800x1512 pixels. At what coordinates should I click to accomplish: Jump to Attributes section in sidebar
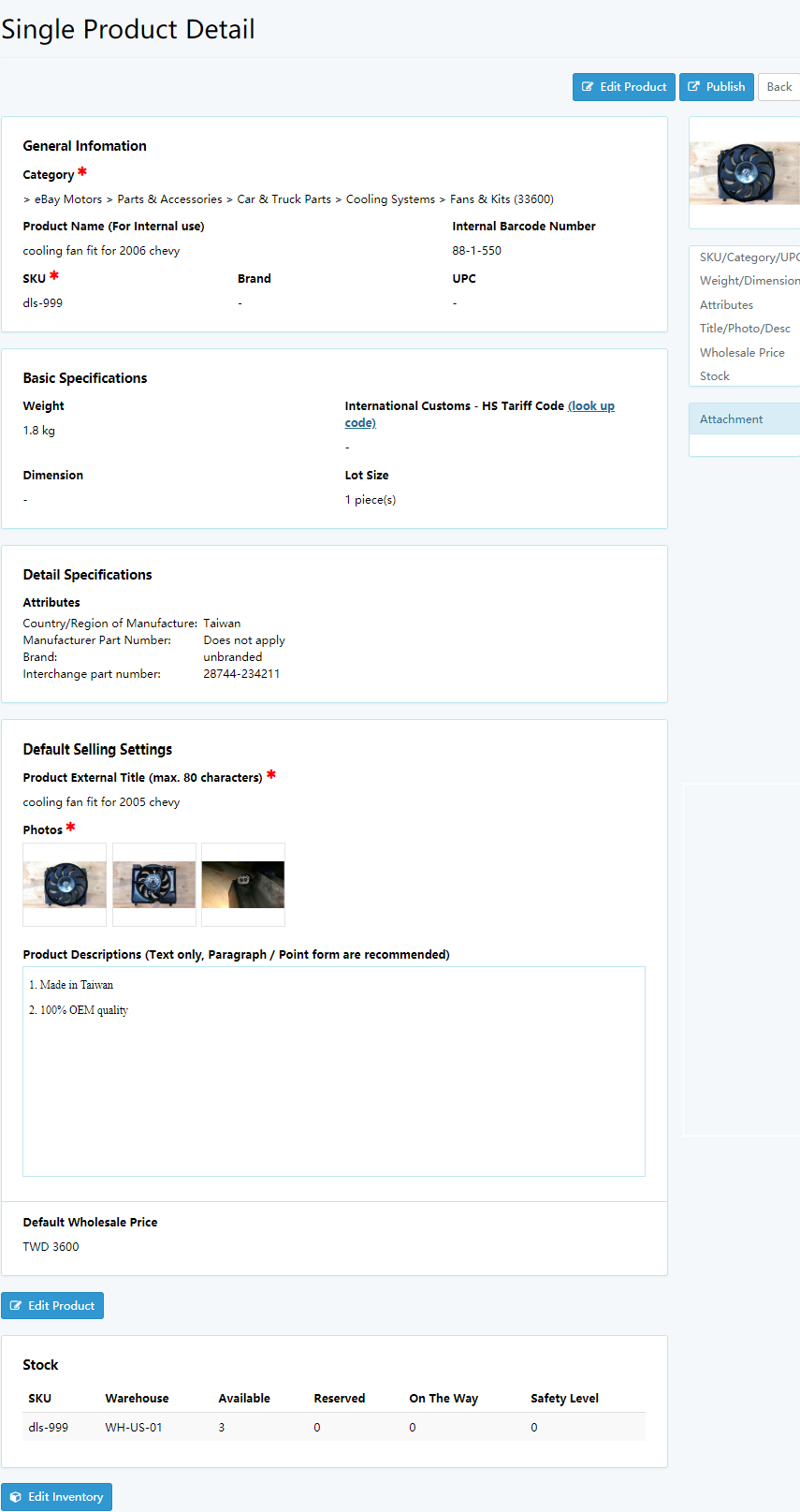coord(726,304)
